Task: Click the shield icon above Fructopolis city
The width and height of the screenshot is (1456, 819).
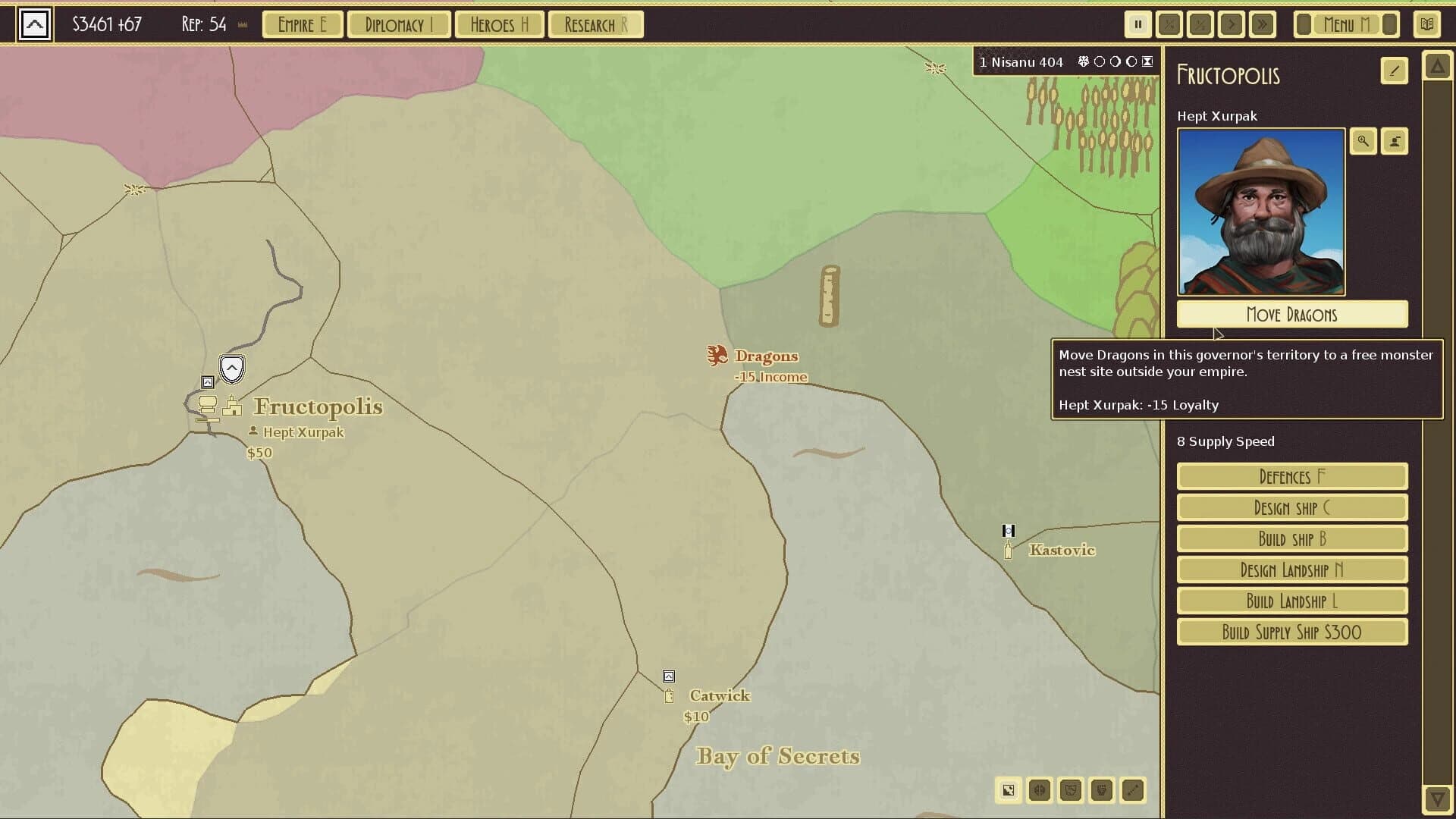Action: tap(231, 369)
